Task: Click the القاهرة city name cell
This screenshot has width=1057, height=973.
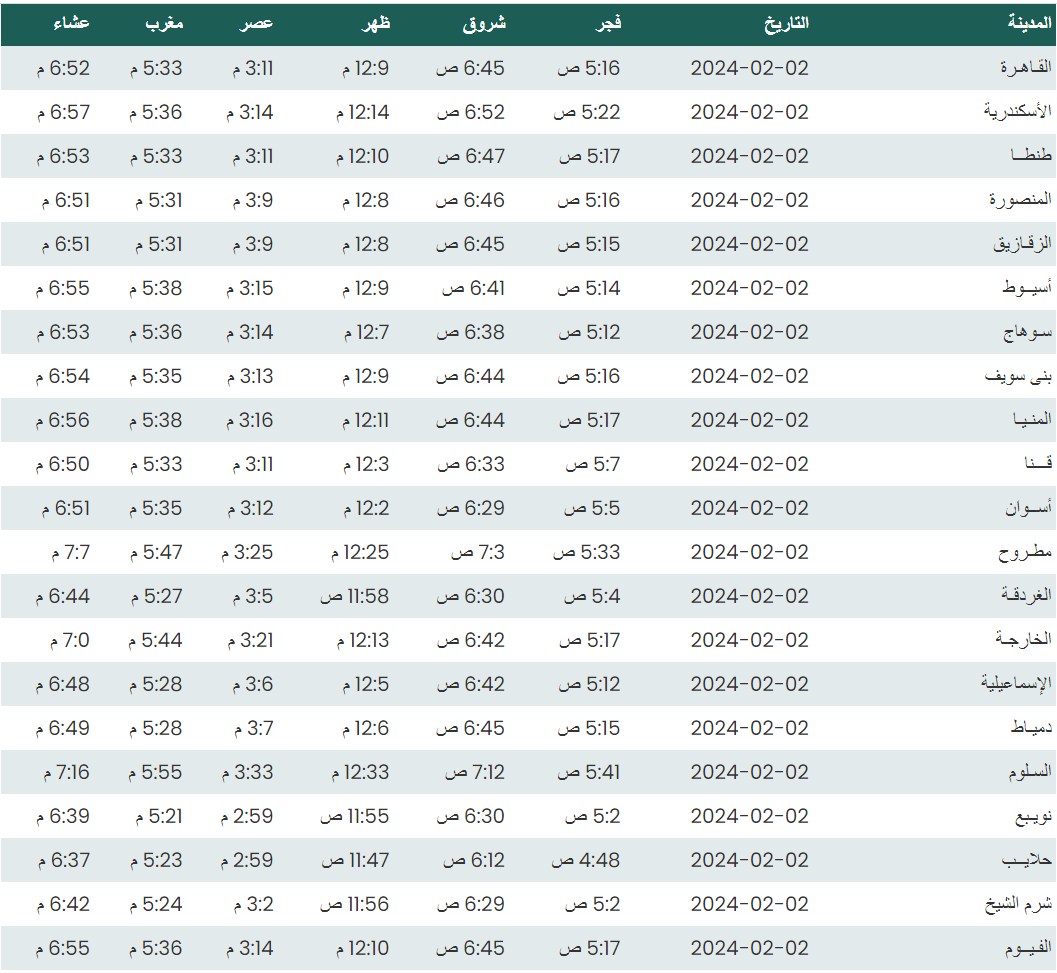Action: tap(1026, 68)
